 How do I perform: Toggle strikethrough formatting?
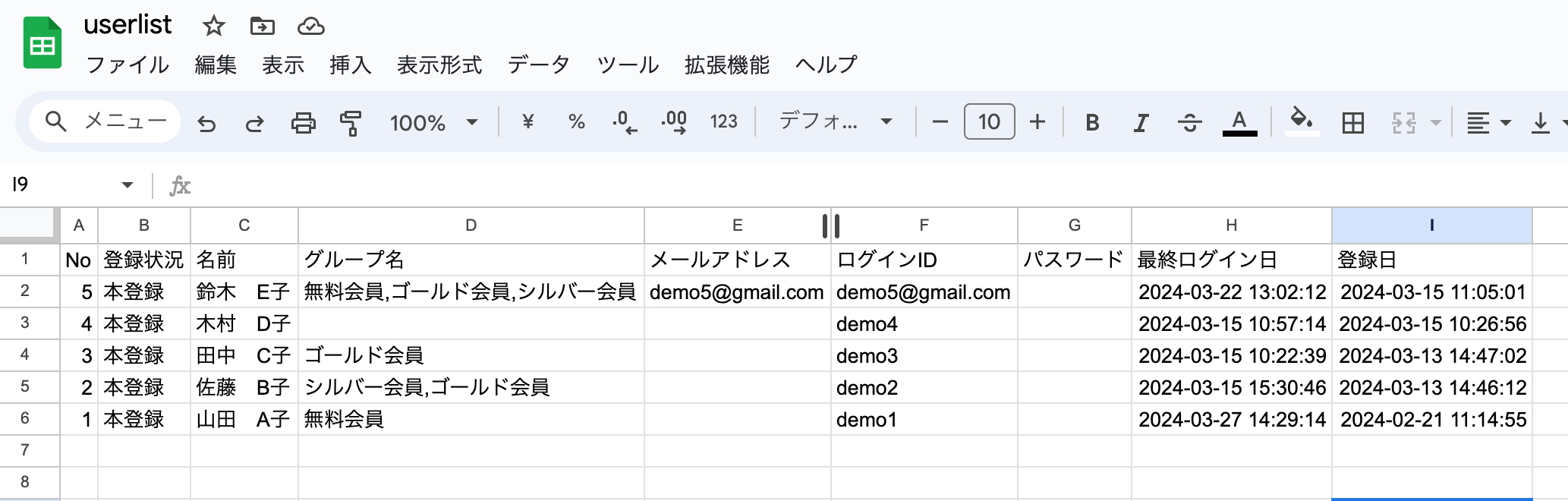coord(1189,122)
